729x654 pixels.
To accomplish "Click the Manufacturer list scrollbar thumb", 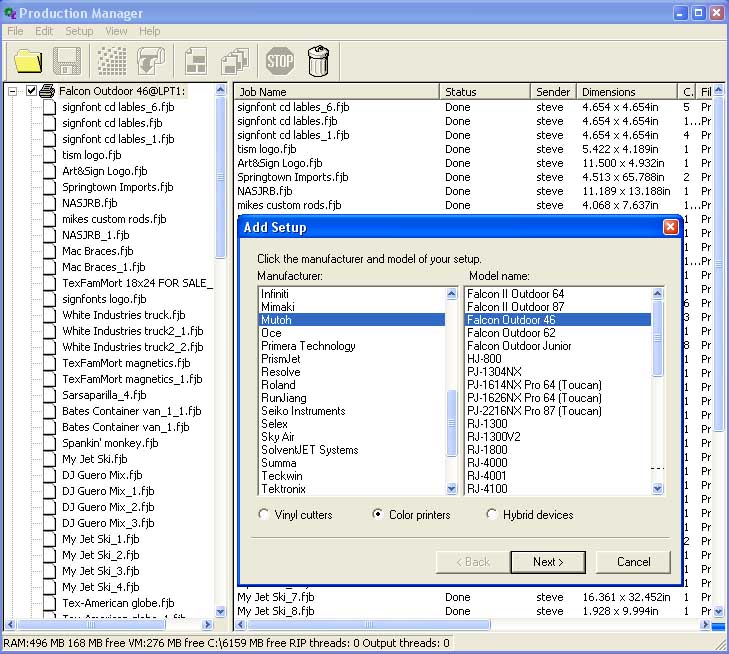I will point(451,423).
